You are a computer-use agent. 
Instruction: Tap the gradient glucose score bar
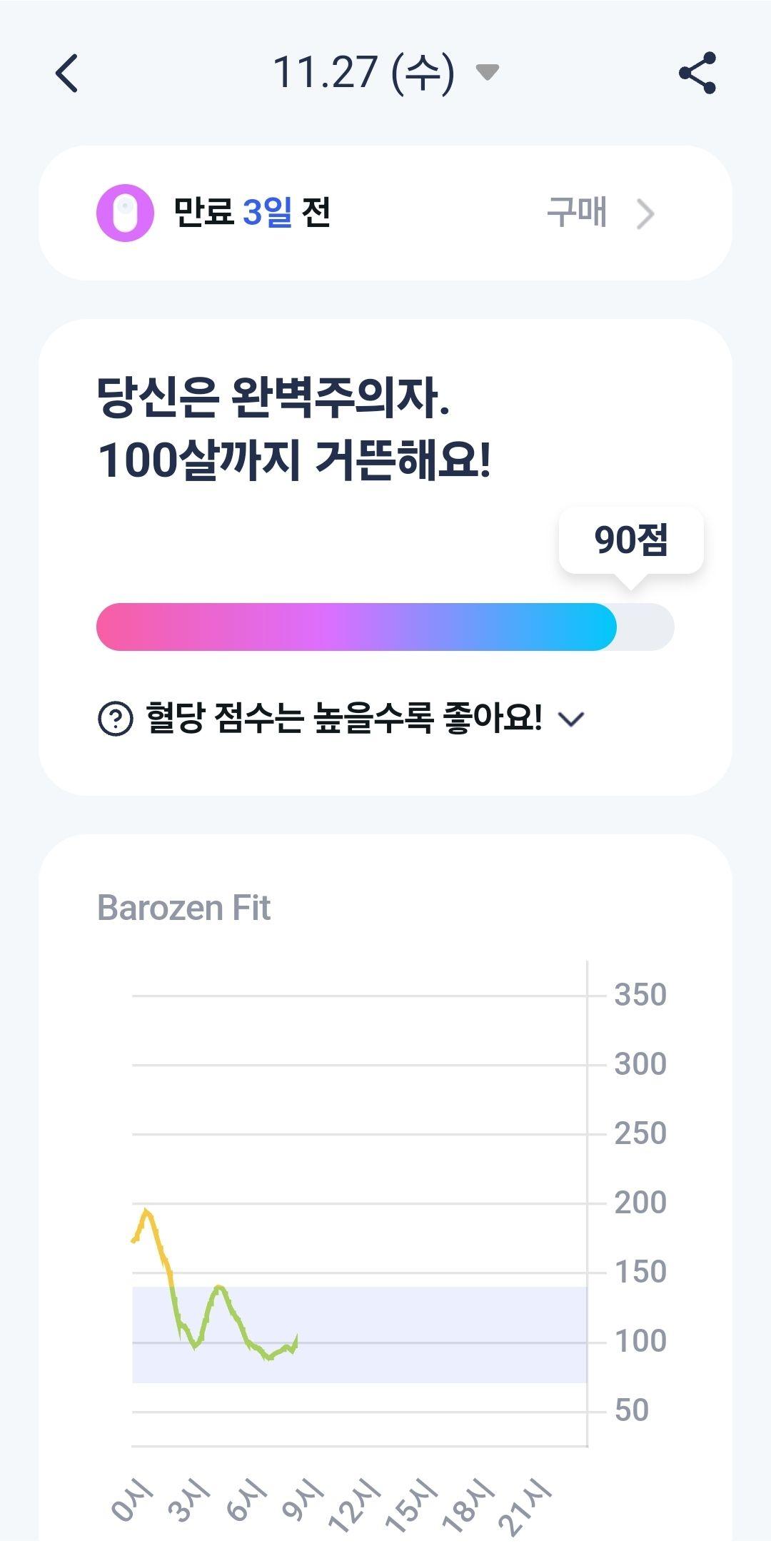click(x=385, y=627)
